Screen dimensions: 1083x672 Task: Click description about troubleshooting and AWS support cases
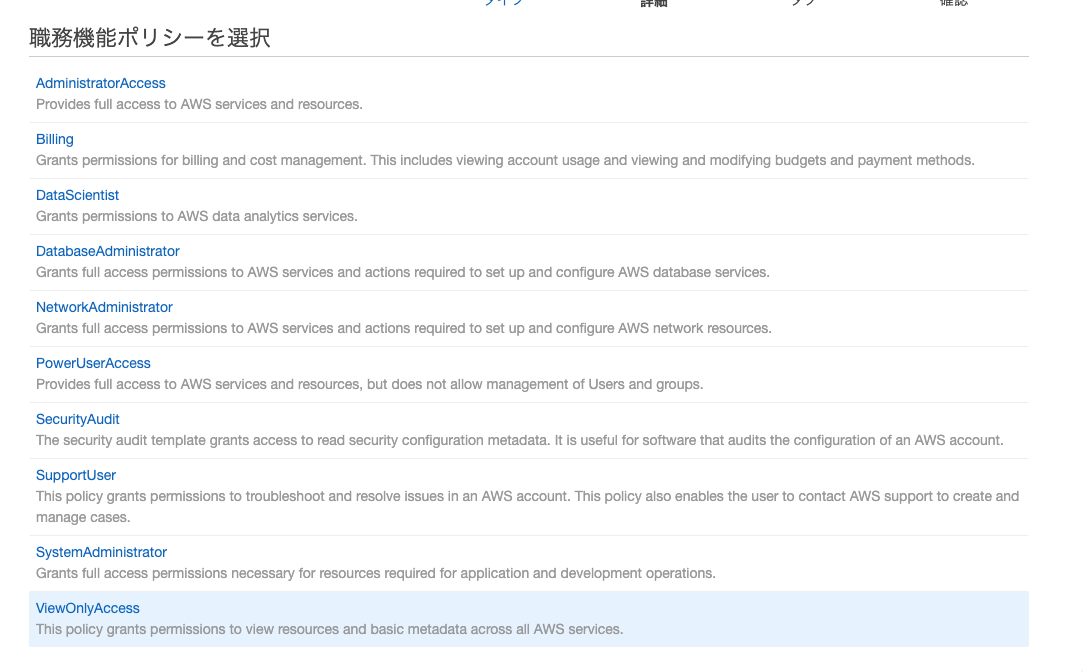(528, 506)
